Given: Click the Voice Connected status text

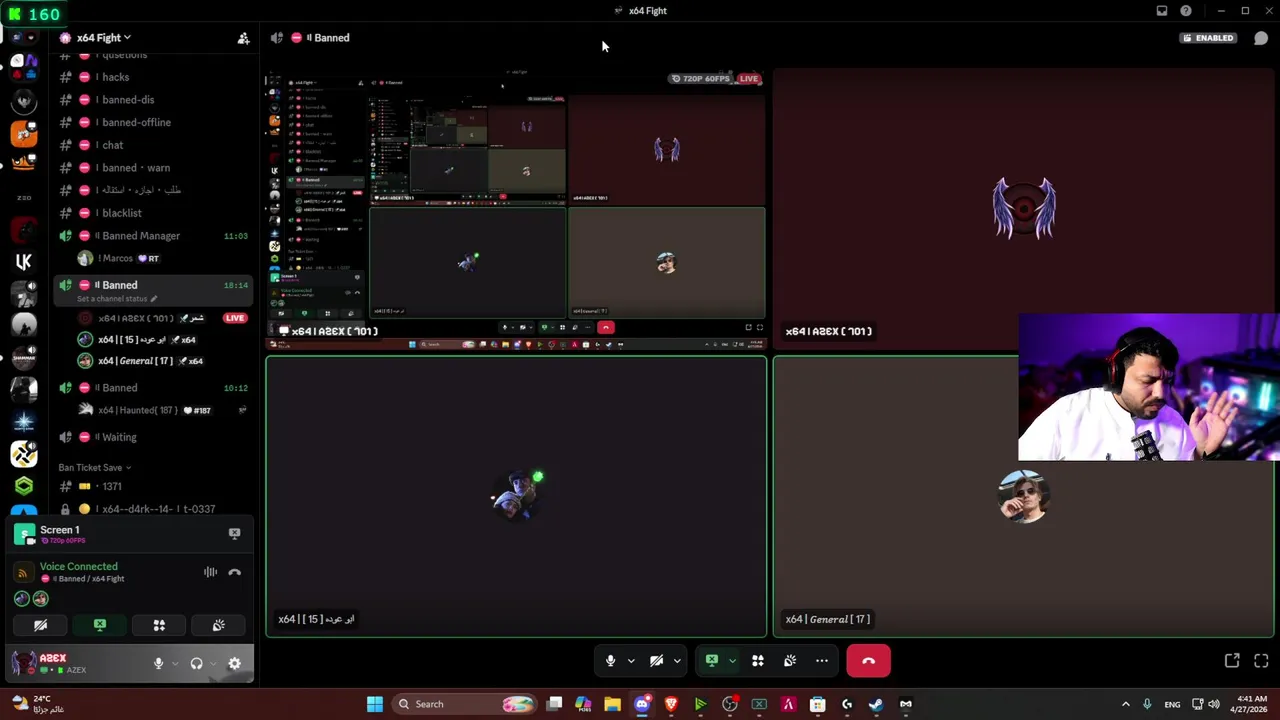Looking at the screenshot, I should point(78,567).
